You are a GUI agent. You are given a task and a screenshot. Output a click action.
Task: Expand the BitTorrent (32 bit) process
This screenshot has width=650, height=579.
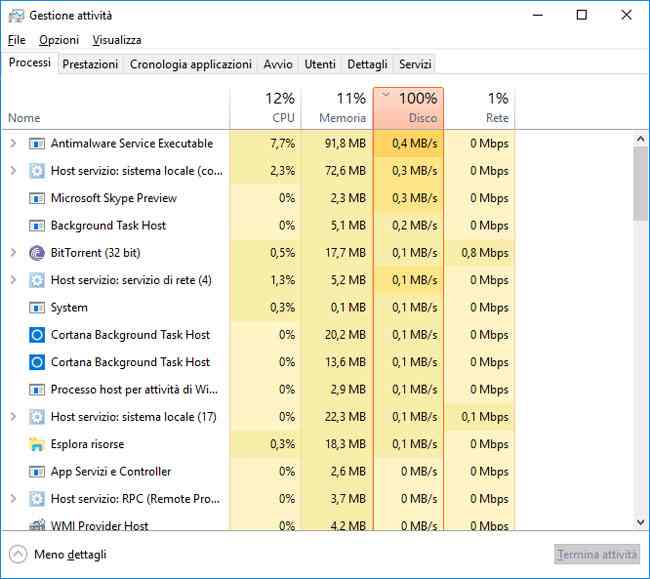pos(13,253)
